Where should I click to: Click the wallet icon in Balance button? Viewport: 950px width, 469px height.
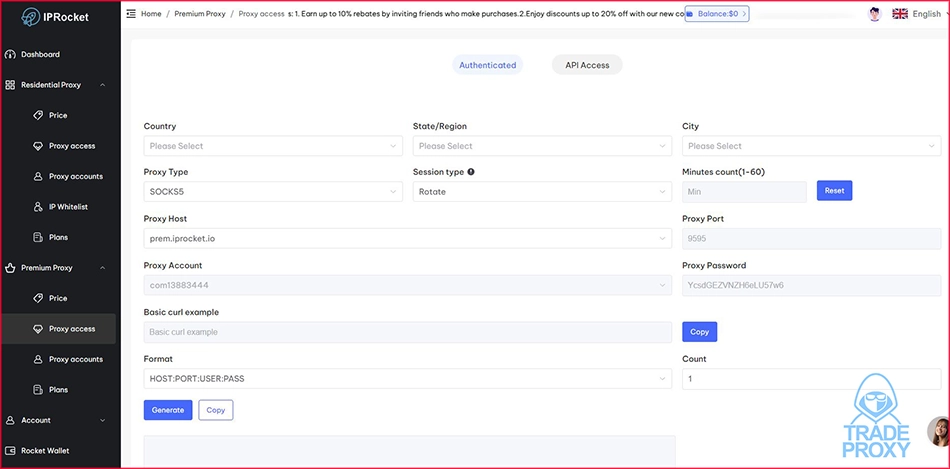[x=689, y=14]
